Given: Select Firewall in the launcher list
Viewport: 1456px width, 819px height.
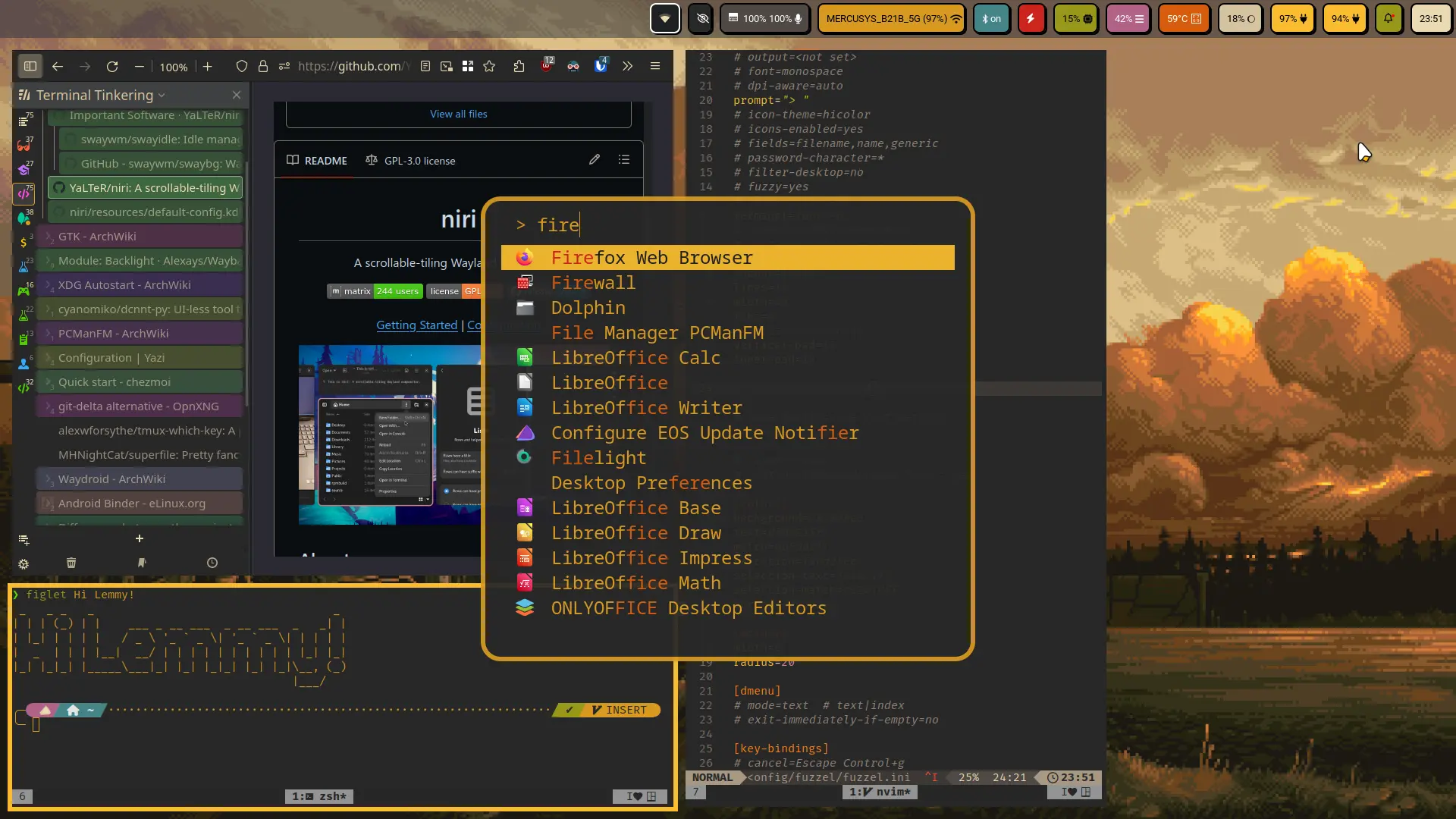Looking at the screenshot, I should click(x=727, y=283).
